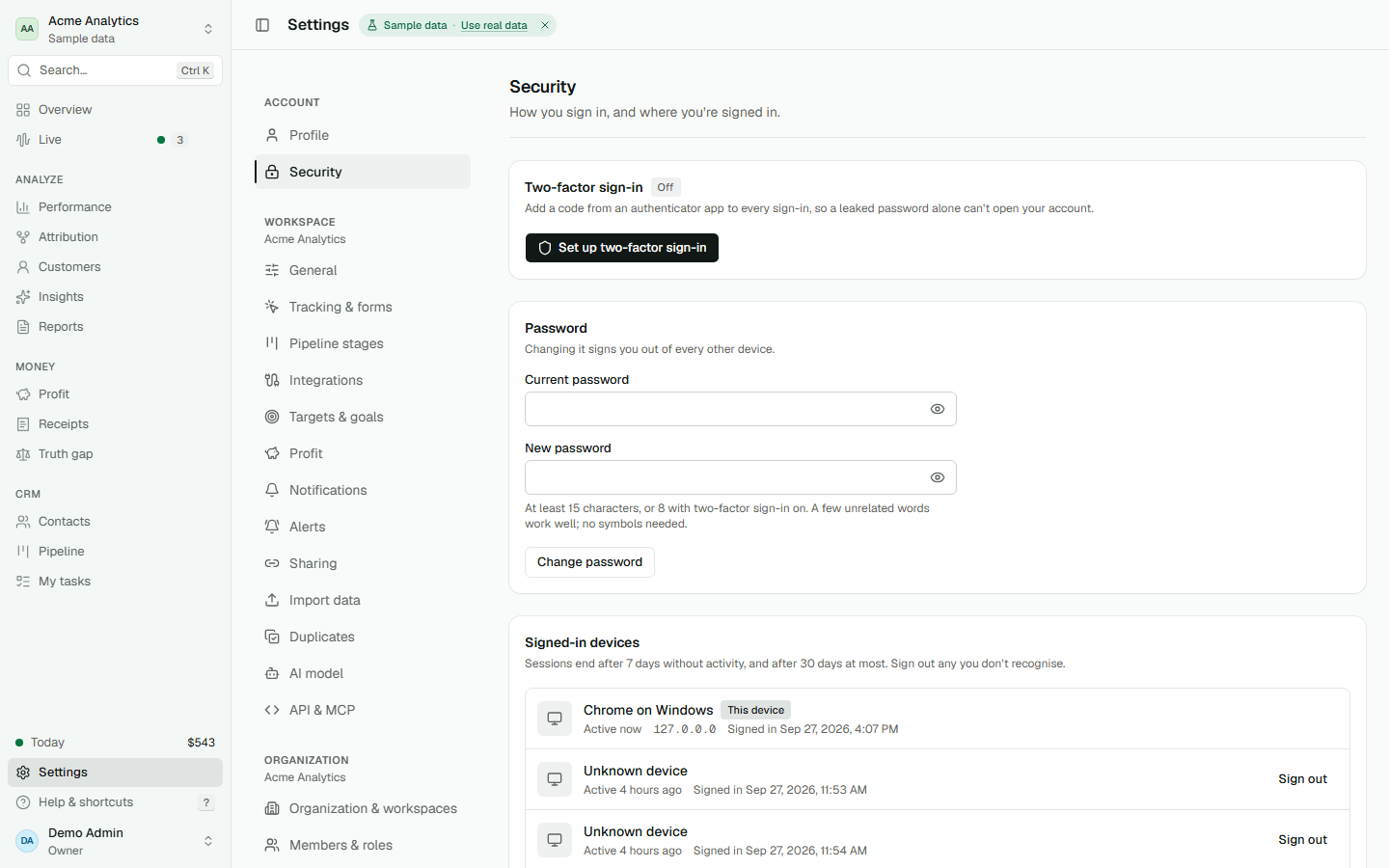Open Integrations settings
This screenshot has height=868, width=1389.
[x=363, y=380]
